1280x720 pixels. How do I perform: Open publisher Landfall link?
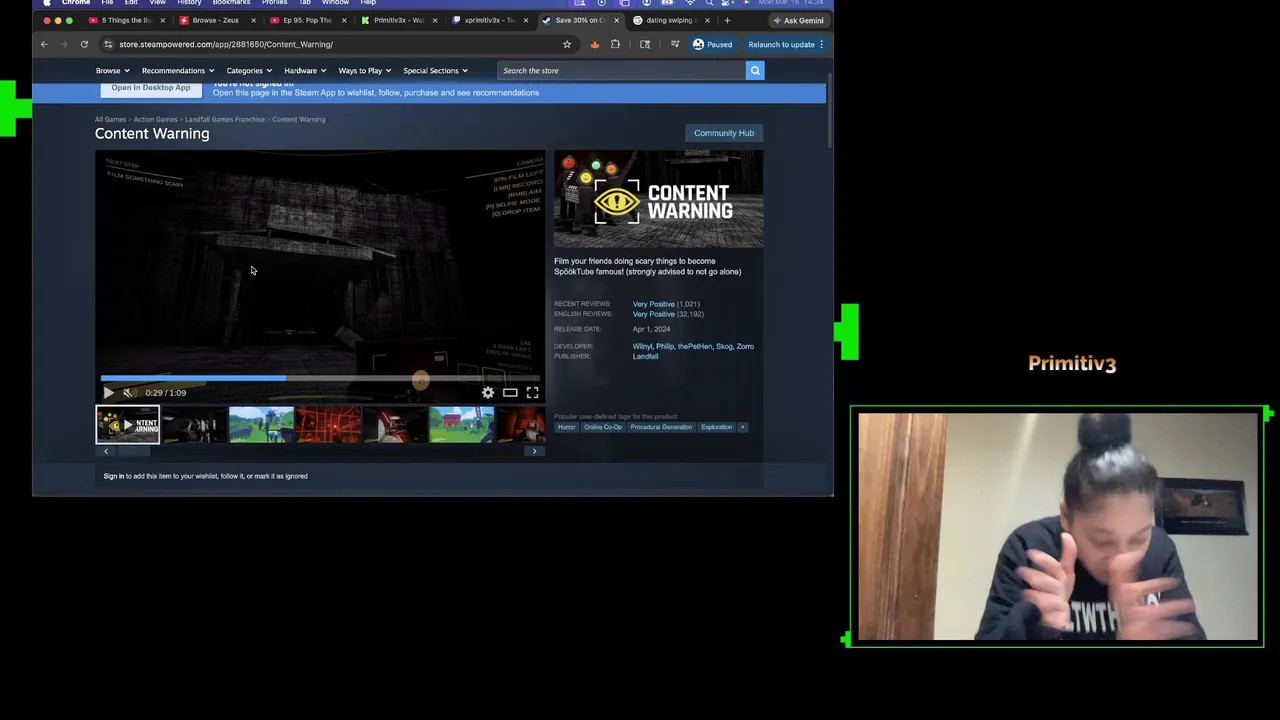[645, 356]
